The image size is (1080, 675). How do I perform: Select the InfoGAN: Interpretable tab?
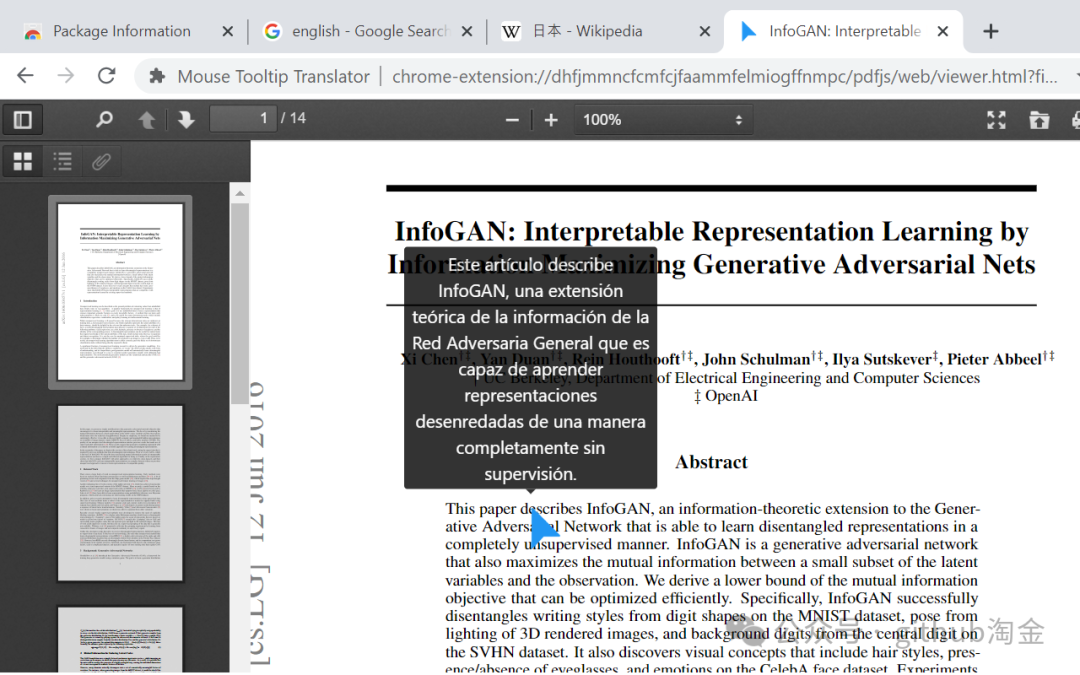[844, 31]
